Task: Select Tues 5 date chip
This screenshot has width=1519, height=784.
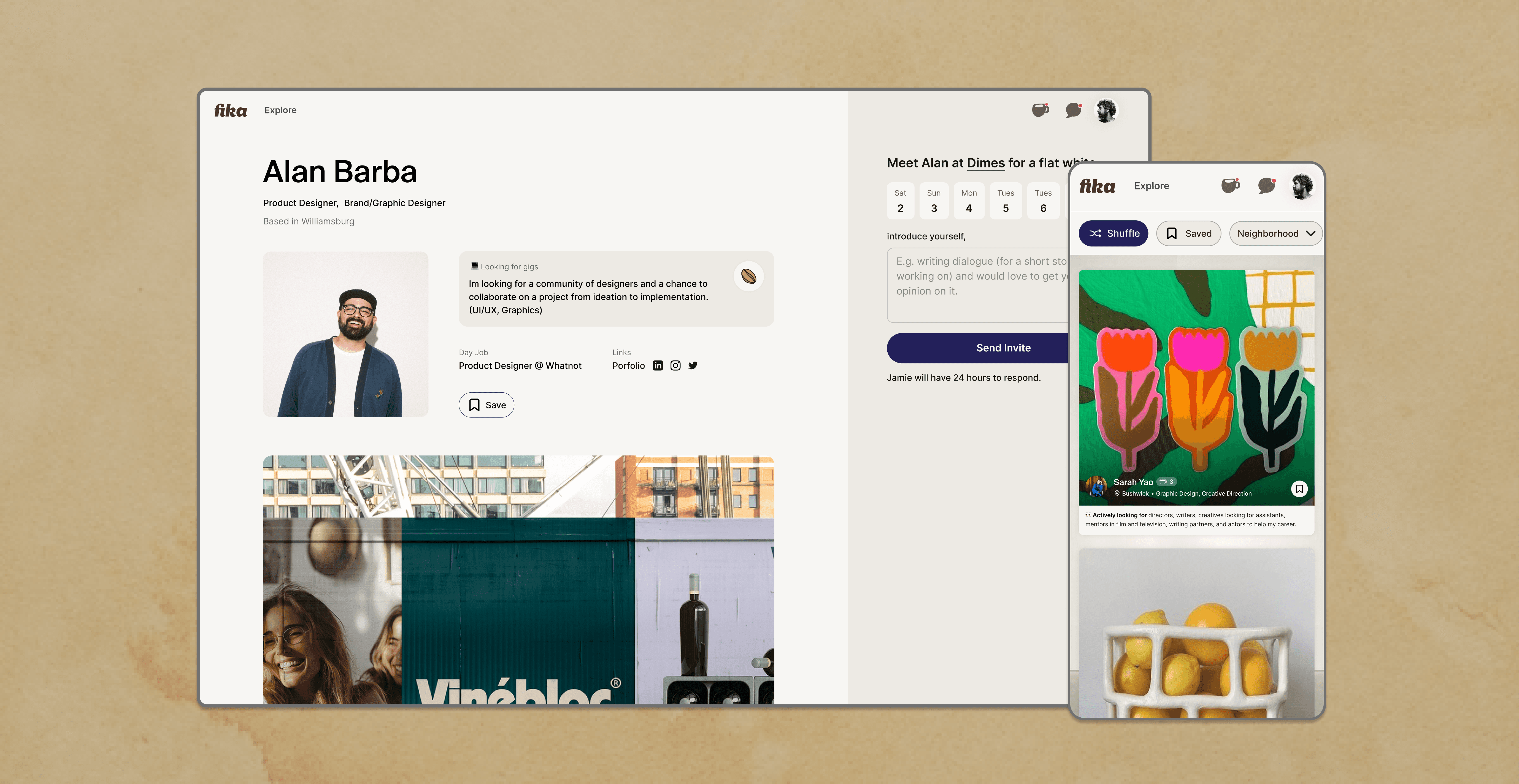Action: [1006, 201]
